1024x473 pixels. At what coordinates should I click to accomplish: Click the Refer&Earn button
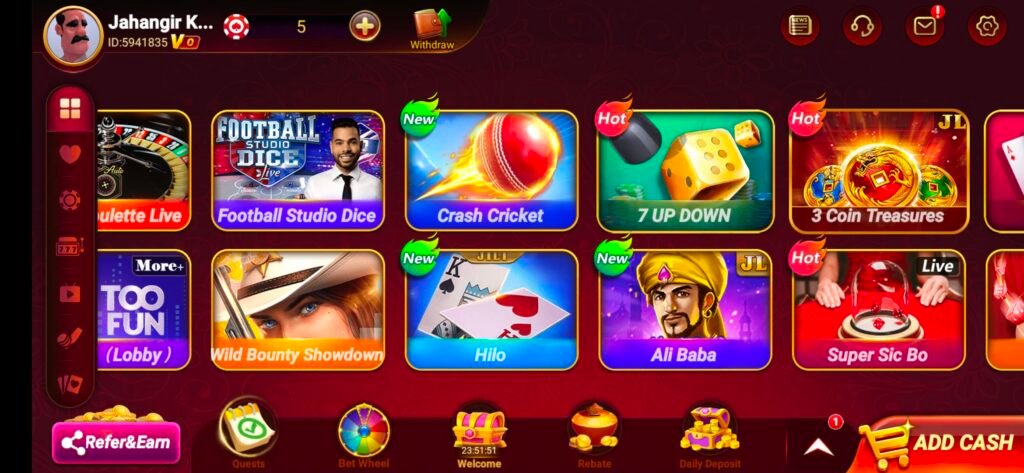116,442
